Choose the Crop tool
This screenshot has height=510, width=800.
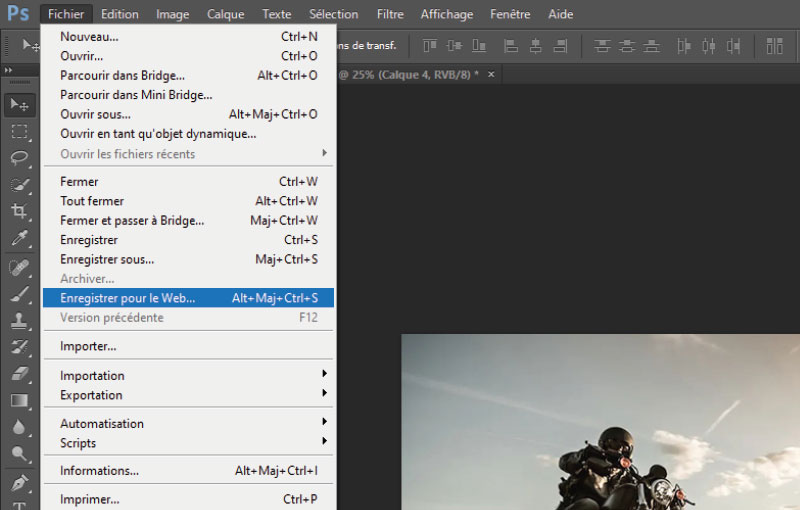point(19,211)
